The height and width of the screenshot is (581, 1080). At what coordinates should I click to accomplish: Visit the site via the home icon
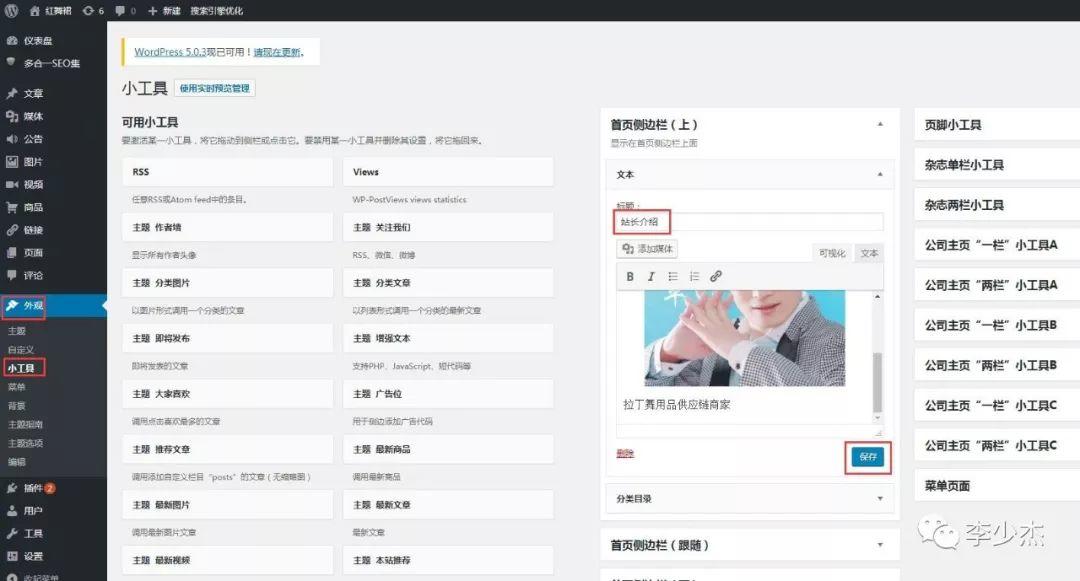tap(34, 10)
